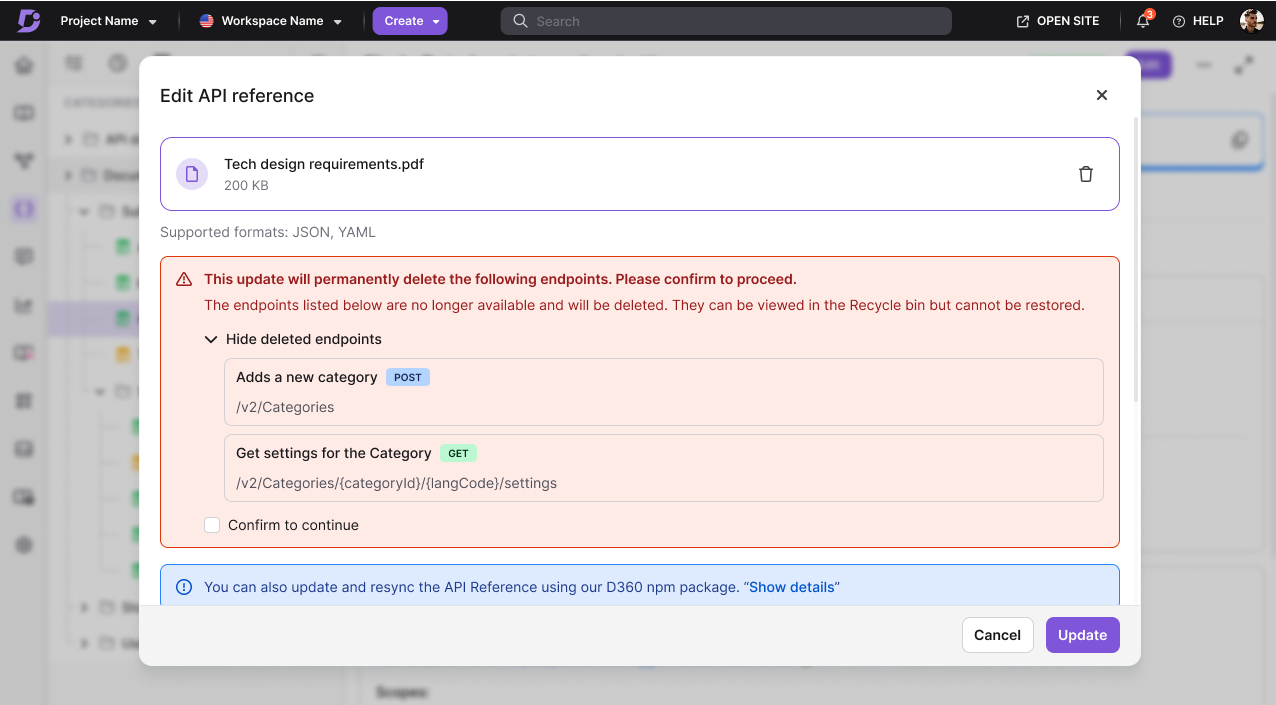Close the Edit API reference dialog
The image size is (1276, 705).
(x=1102, y=95)
